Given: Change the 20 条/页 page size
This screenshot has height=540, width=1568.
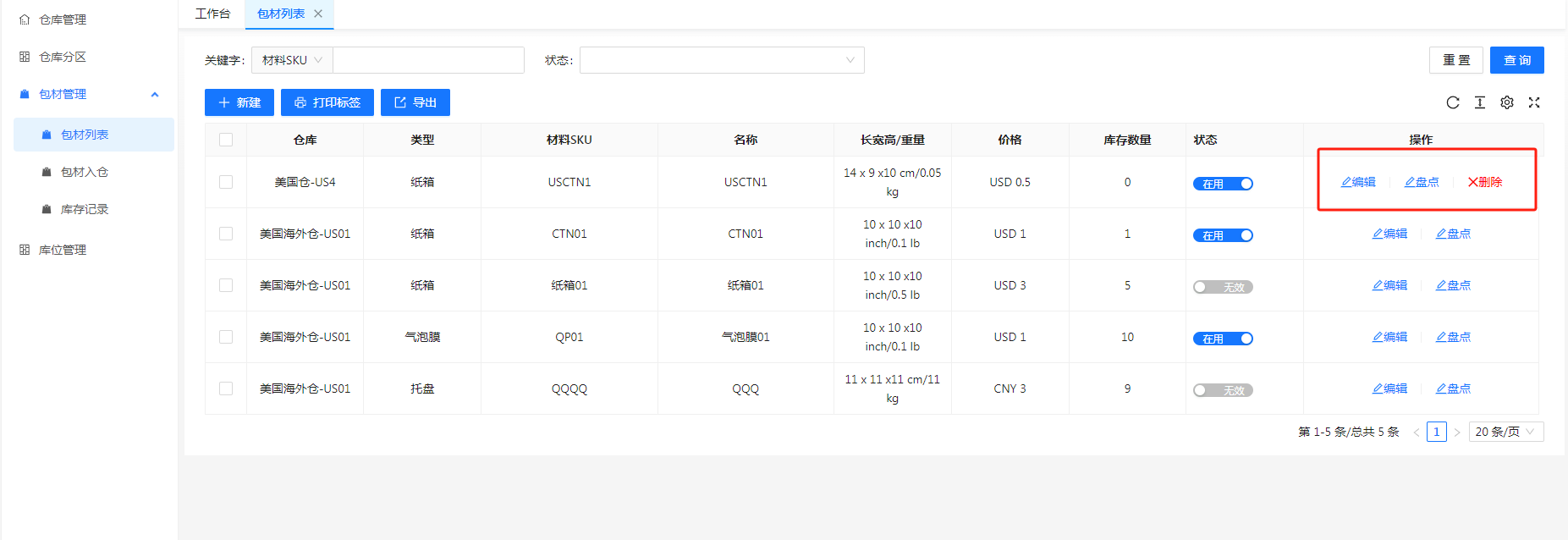Looking at the screenshot, I should tap(1505, 432).
